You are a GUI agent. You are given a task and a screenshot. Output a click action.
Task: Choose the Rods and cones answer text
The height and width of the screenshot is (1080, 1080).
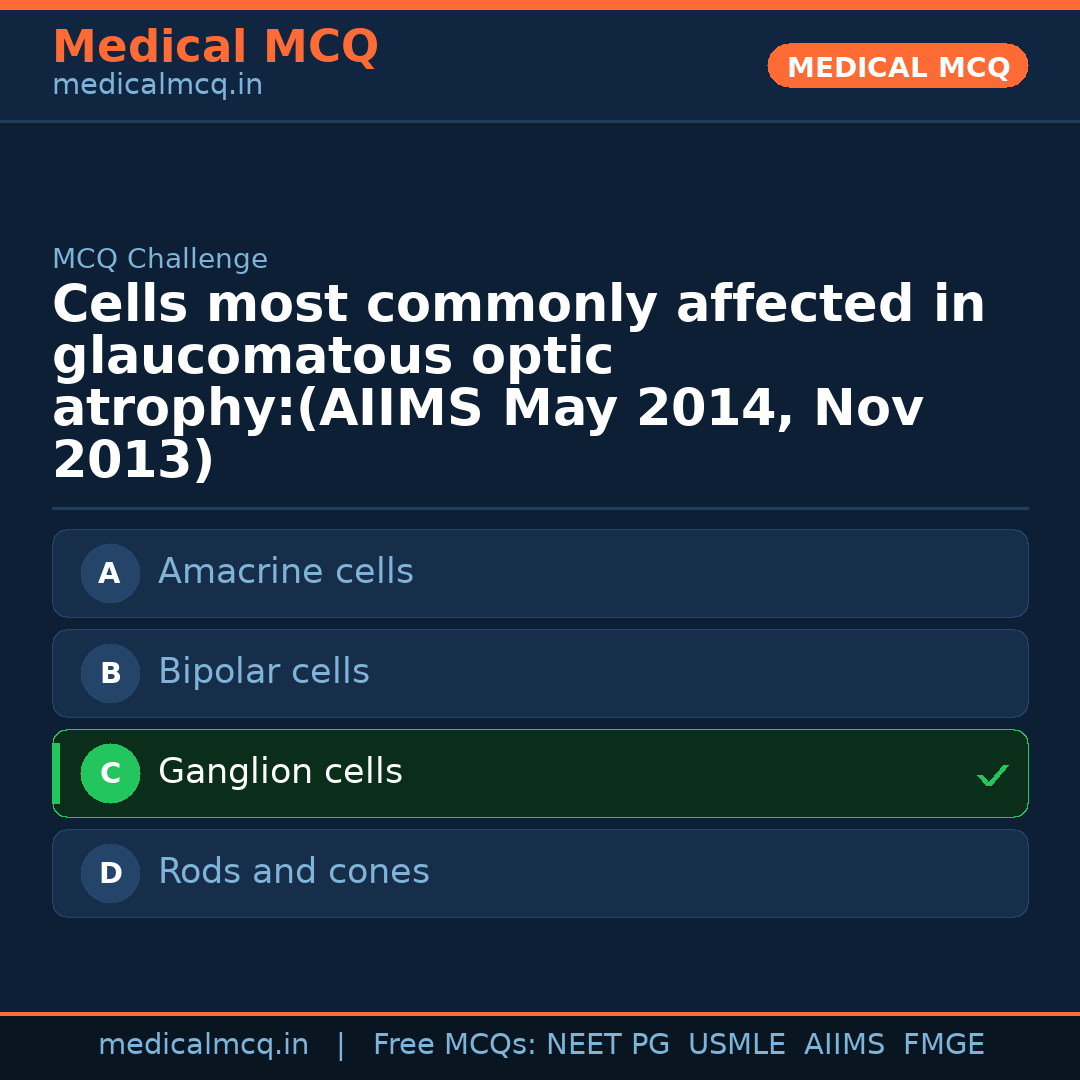pyautogui.click(x=294, y=872)
